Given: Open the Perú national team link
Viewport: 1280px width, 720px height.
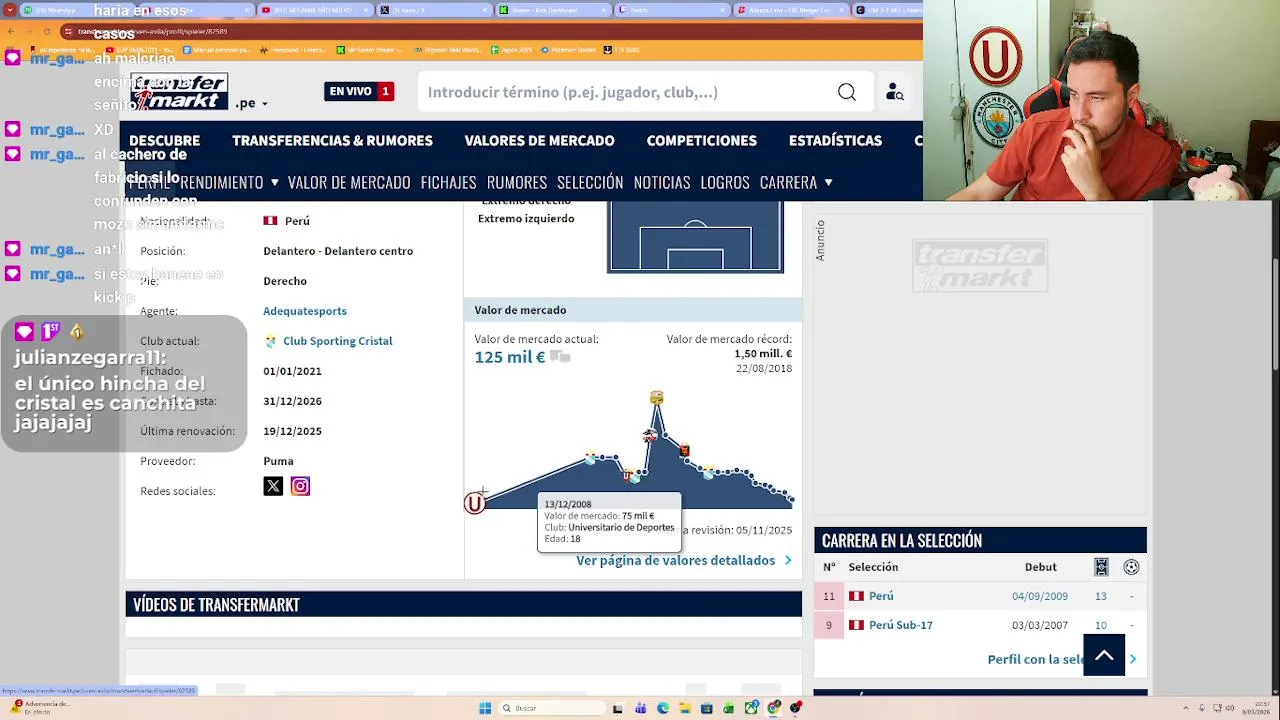Looking at the screenshot, I should (881, 596).
